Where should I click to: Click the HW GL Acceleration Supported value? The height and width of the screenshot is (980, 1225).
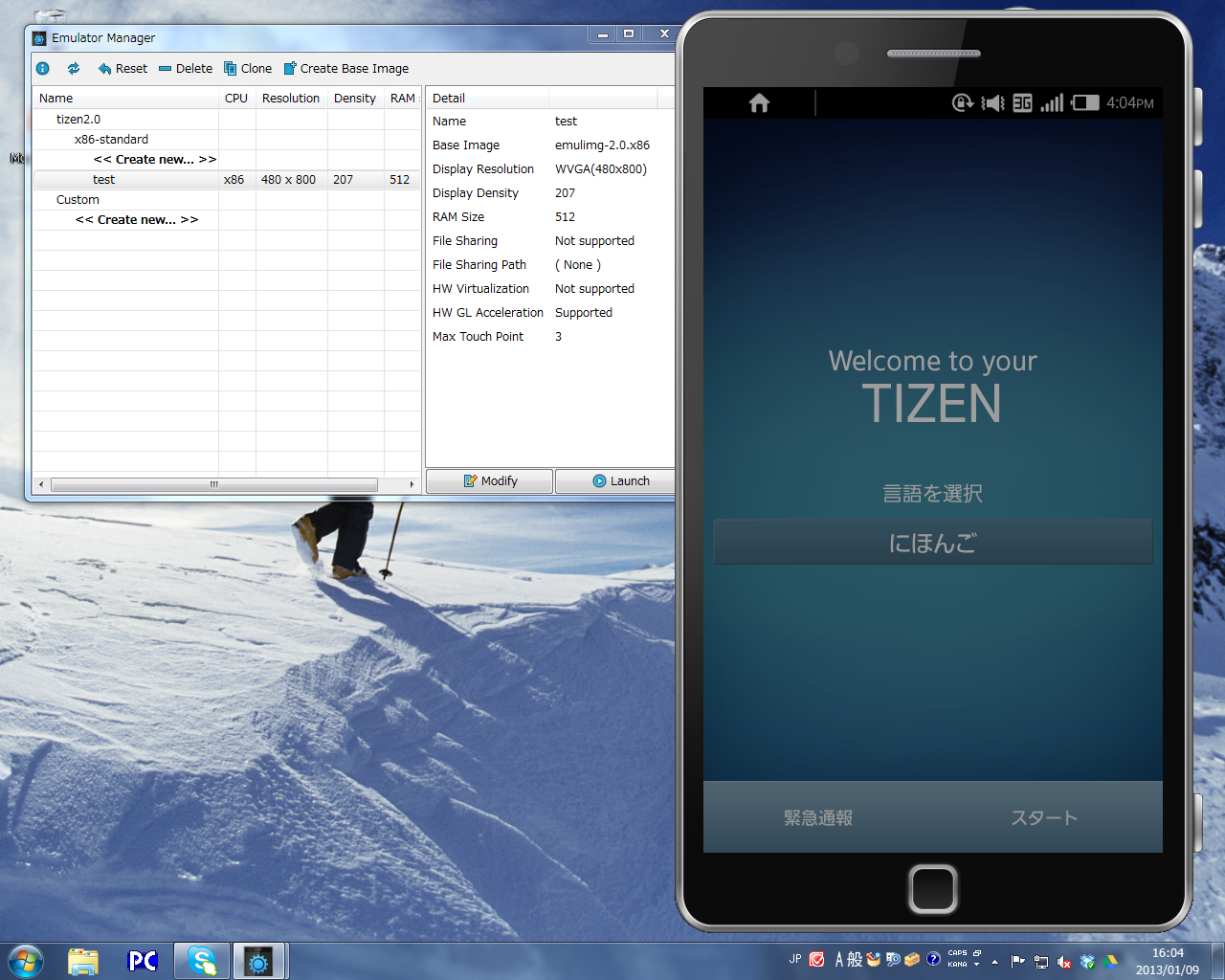[584, 312]
